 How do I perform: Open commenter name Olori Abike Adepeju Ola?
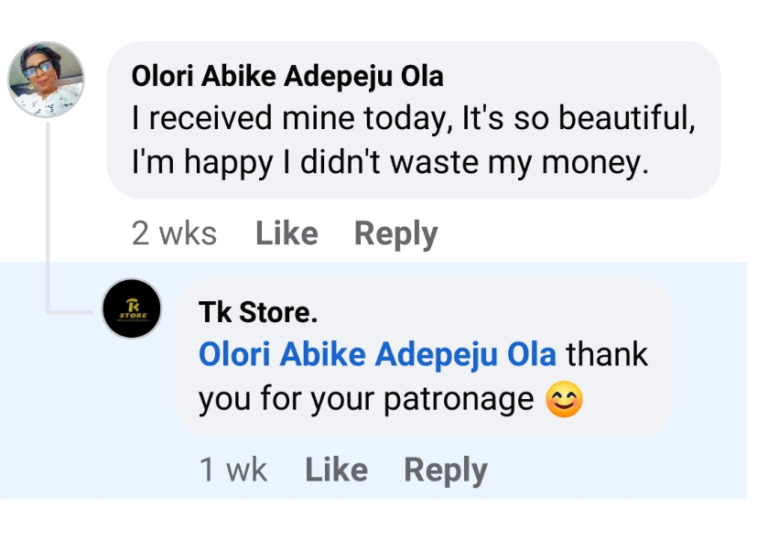(287, 77)
